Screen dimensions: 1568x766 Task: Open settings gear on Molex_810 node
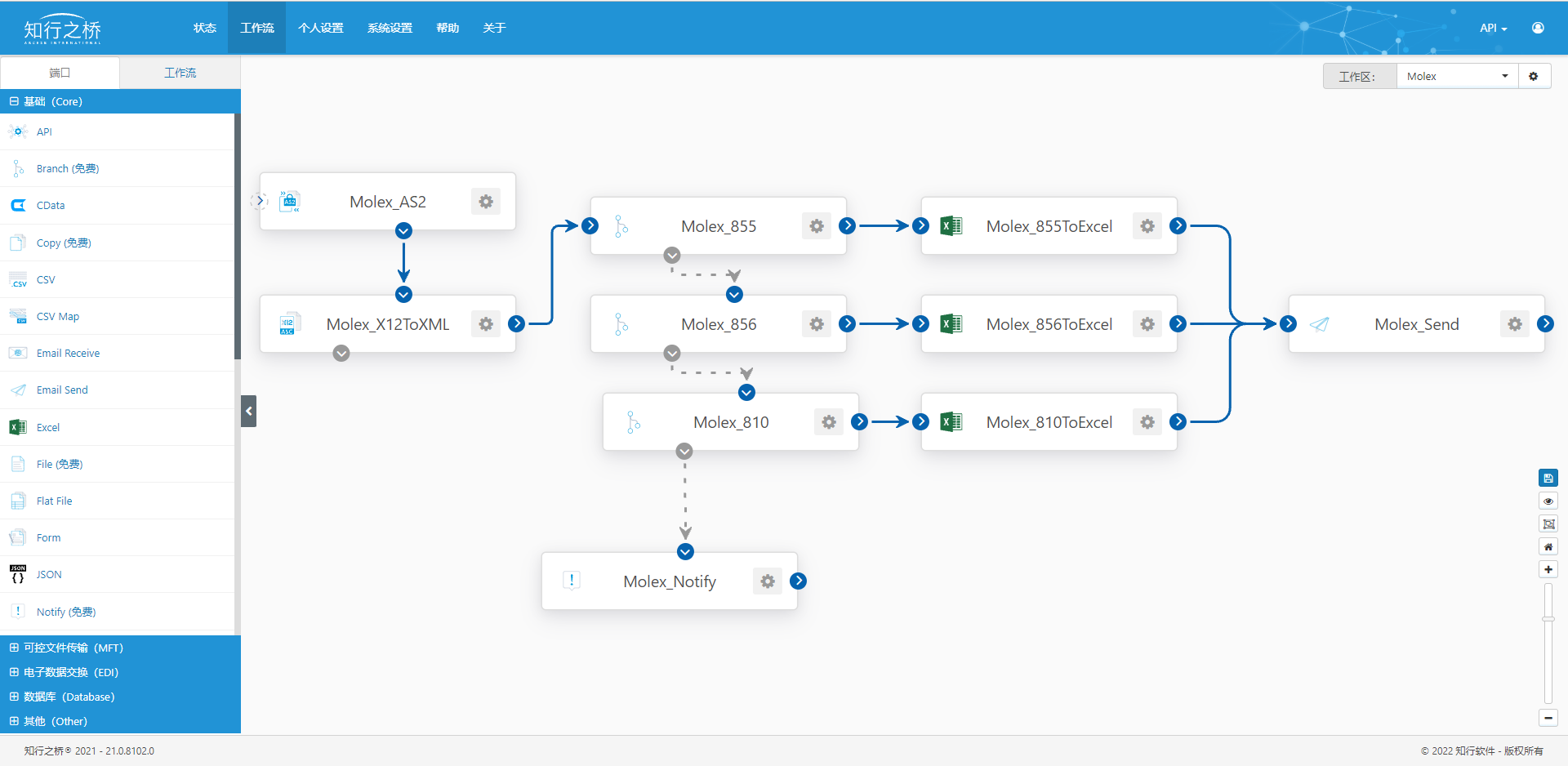point(829,422)
